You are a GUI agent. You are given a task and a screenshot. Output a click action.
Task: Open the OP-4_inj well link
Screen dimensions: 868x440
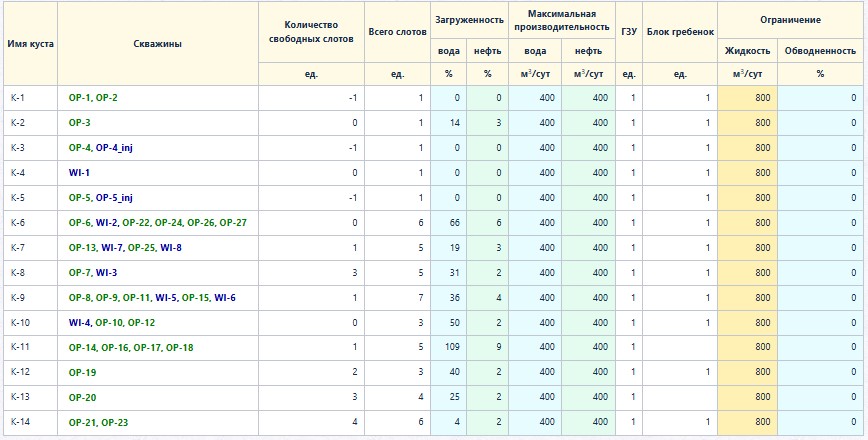[114, 148]
